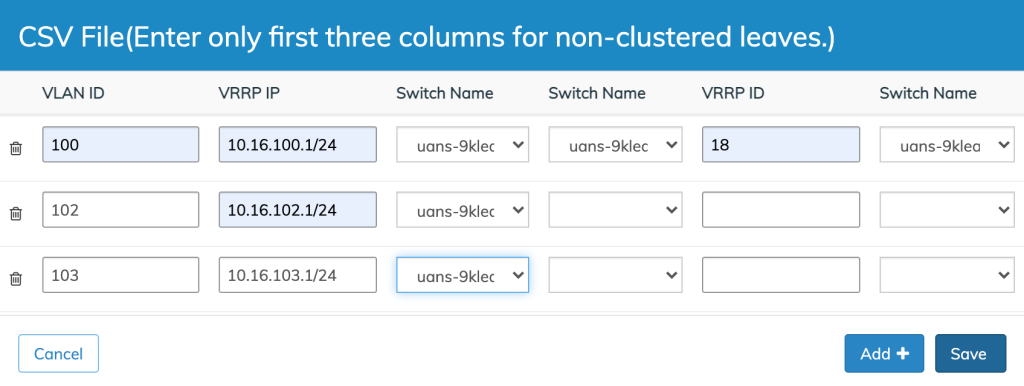This screenshot has width=1024, height=386.
Task: Click the VRRP IP field 10.16.100.1/24
Action: point(298,144)
